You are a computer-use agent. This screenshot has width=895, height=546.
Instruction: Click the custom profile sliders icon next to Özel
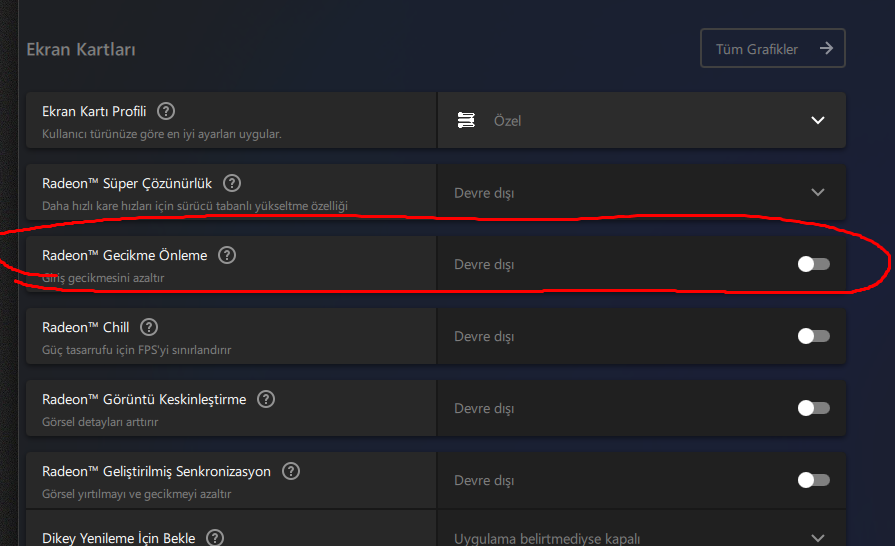pyautogui.click(x=466, y=120)
